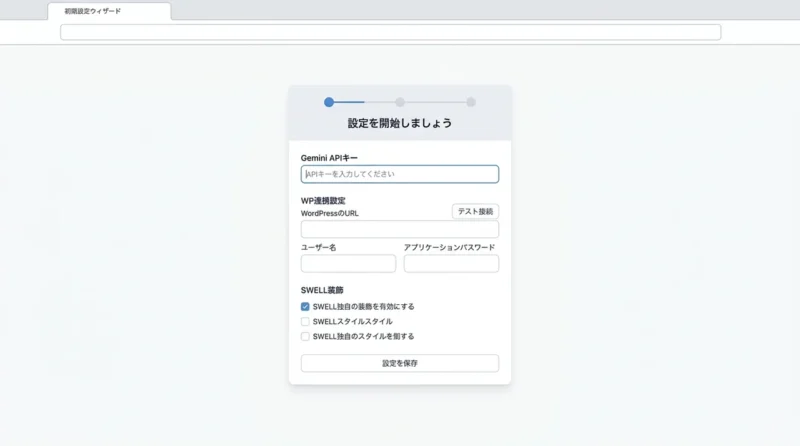Click the third wizard step dot
The height and width of the screenshot is (446, 800).
point(471,102)
